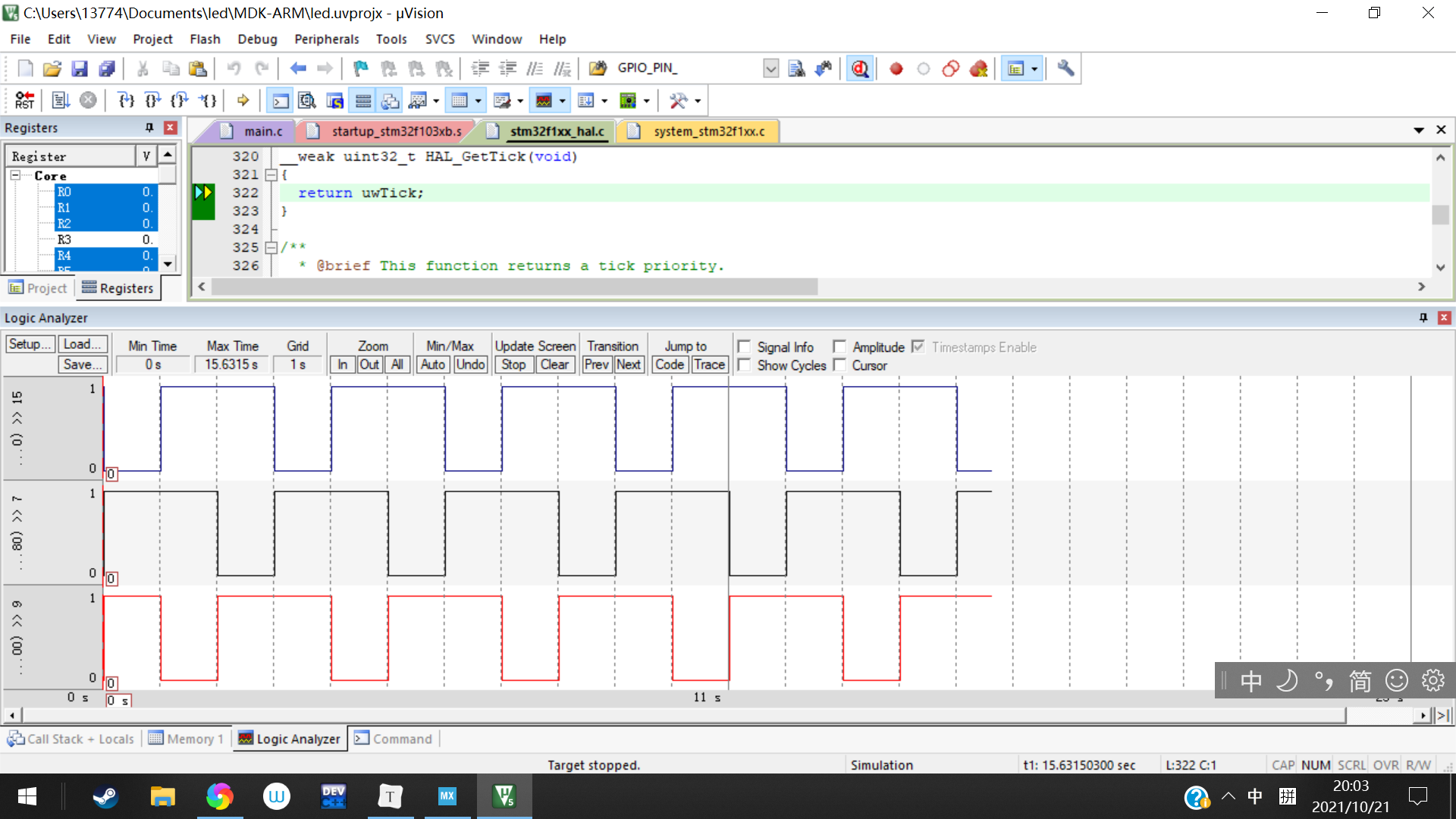The height and width of the screenshot is (819, 1456).
Task: Tick the Cursor checkbox
Action: (839, 365)
